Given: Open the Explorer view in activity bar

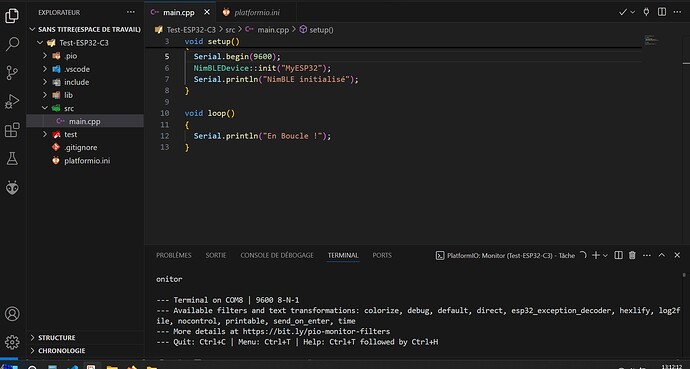Looking at the screenshot, I should [12, 16].
